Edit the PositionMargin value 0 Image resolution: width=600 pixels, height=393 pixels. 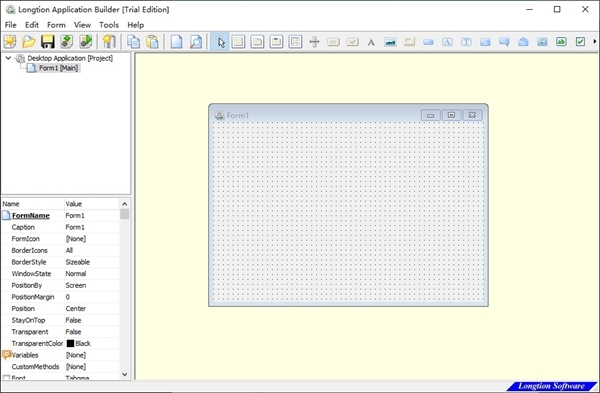68,297
